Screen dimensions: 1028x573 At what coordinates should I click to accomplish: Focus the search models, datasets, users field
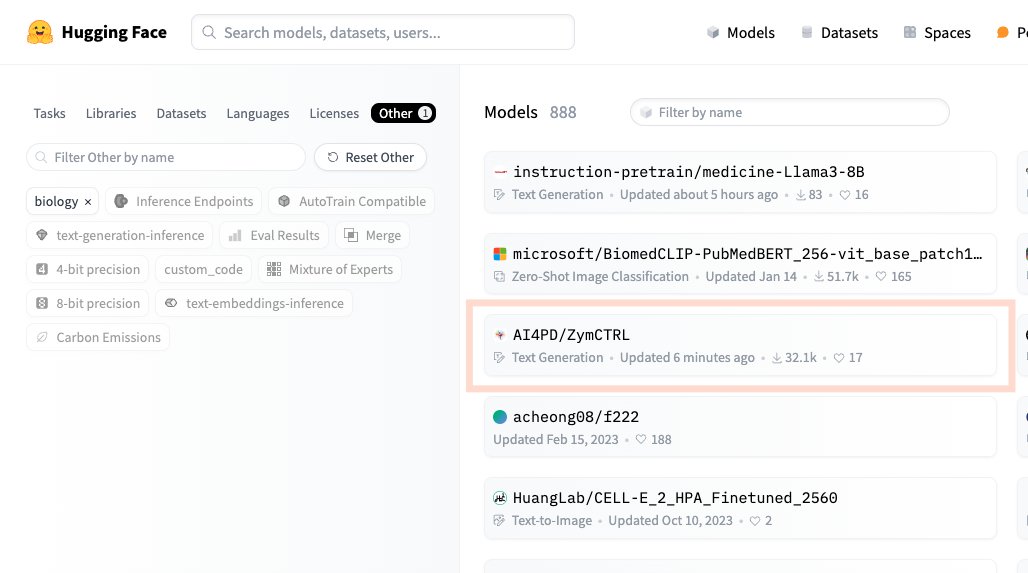383,32
